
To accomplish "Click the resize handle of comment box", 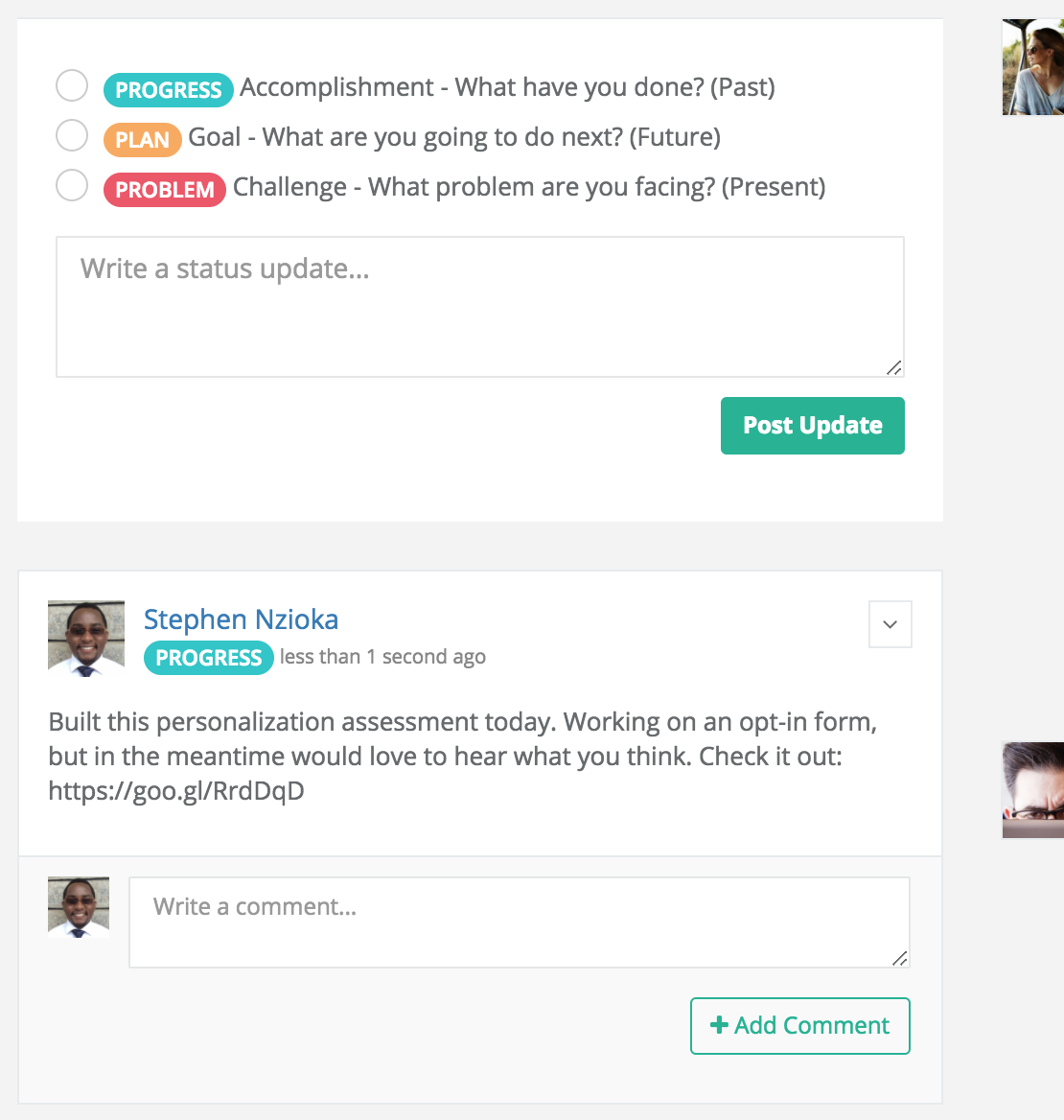I will coord(900,959).
